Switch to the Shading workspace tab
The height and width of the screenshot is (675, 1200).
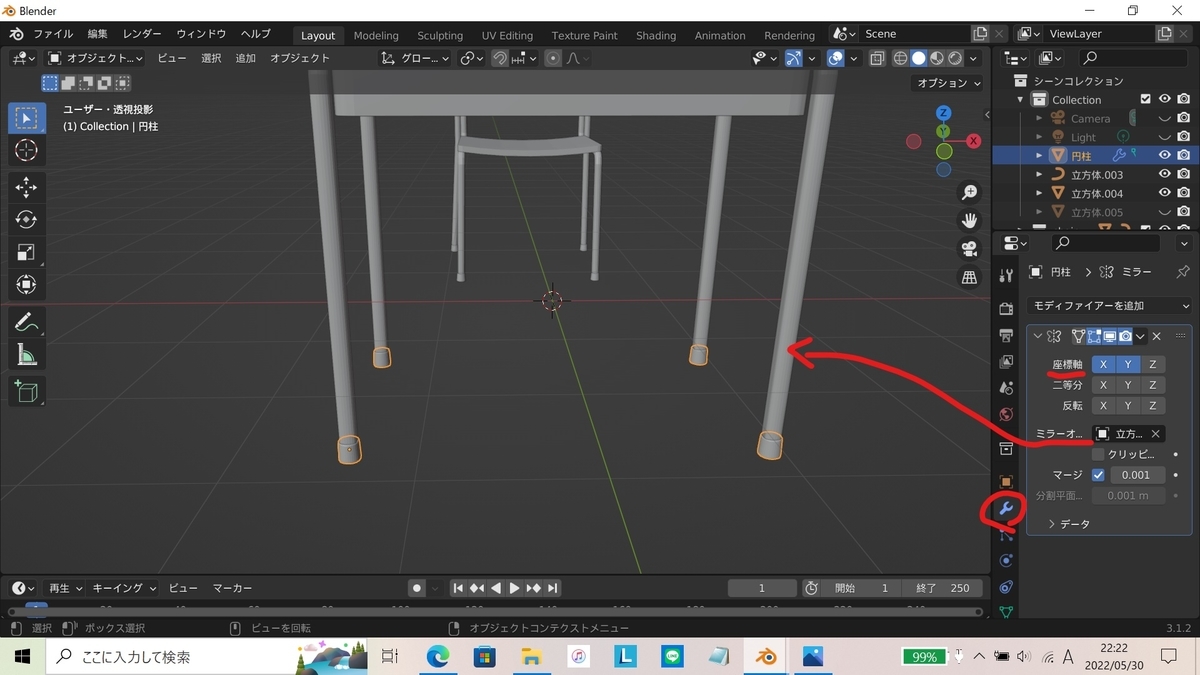[656, 35]
